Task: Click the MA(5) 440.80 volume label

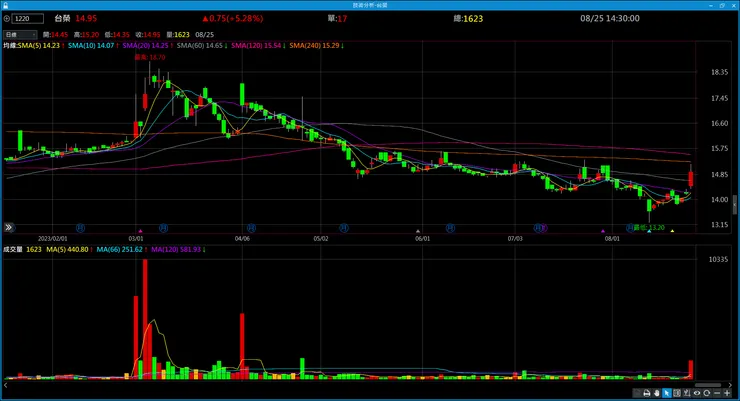Action: (x=67, y=250)
